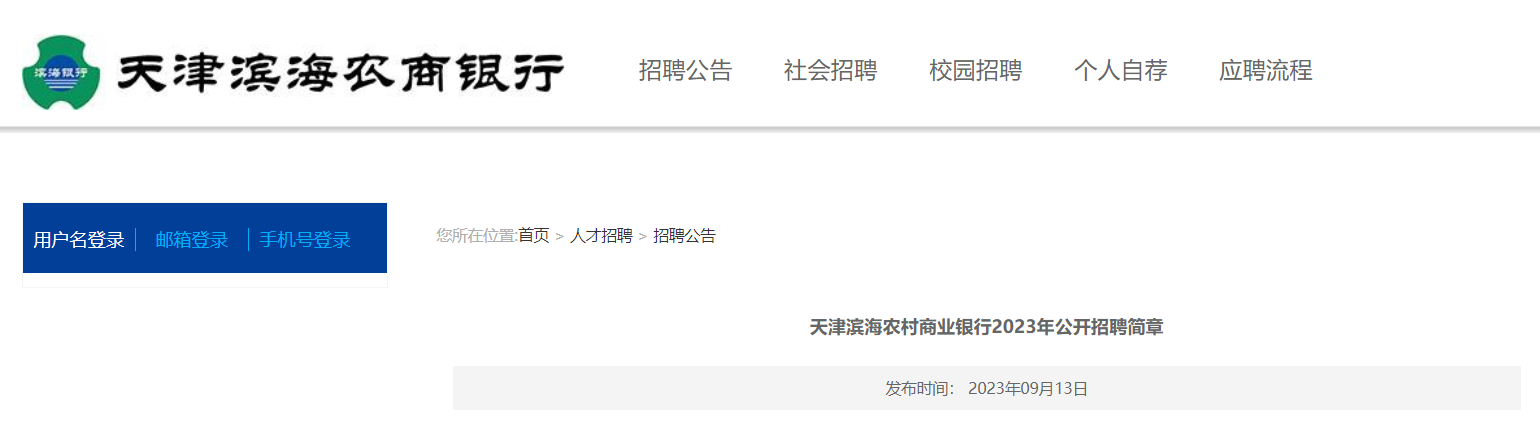The image size is (1540, 427).
Task: Click the 招聘公告 breadcrumb link
Action: point(684,236)
